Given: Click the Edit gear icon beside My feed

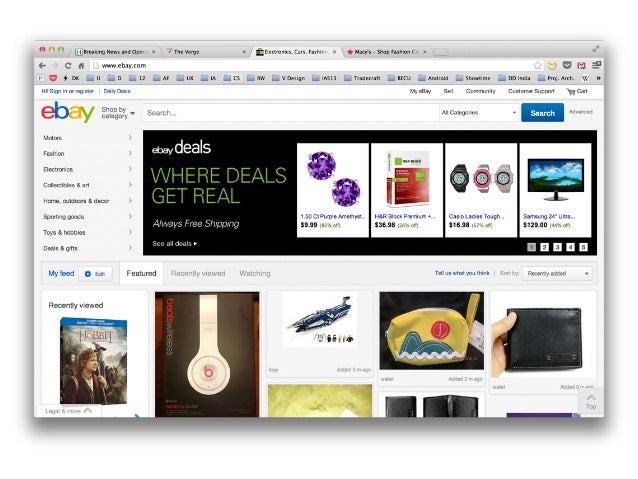Looking at the screenshot, I should point(87,274).
